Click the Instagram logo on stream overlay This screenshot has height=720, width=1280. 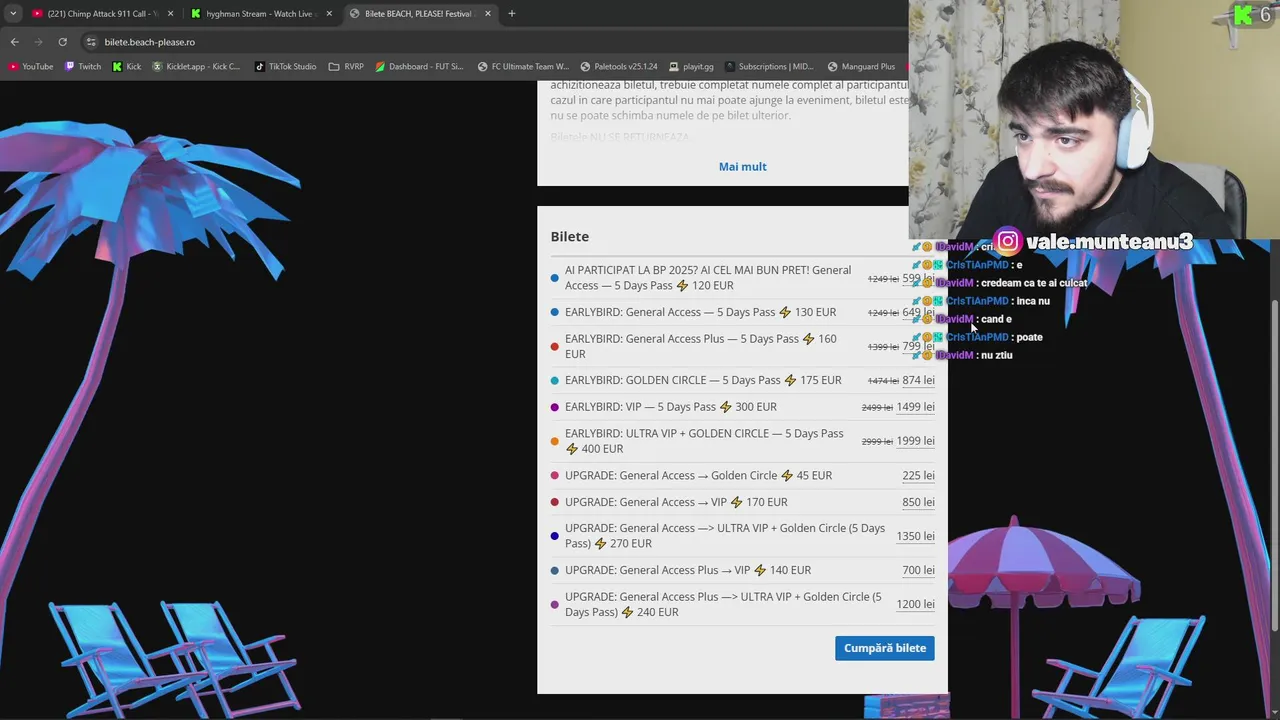[x=1008, y=242]
